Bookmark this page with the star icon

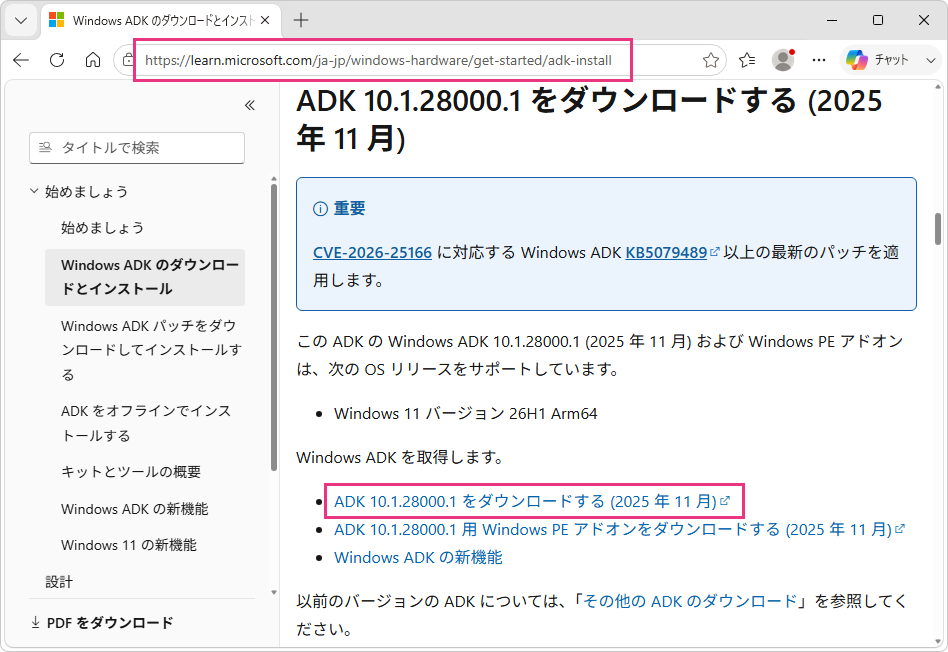[710, 60]
